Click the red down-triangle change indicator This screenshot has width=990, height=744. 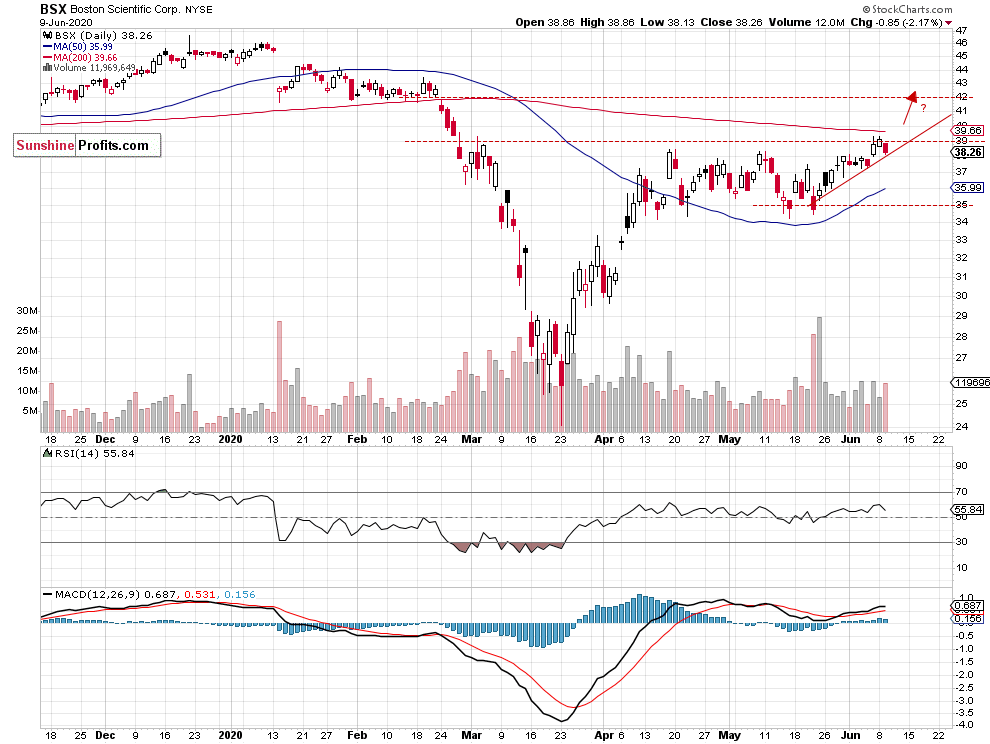(x=949, y=23)
